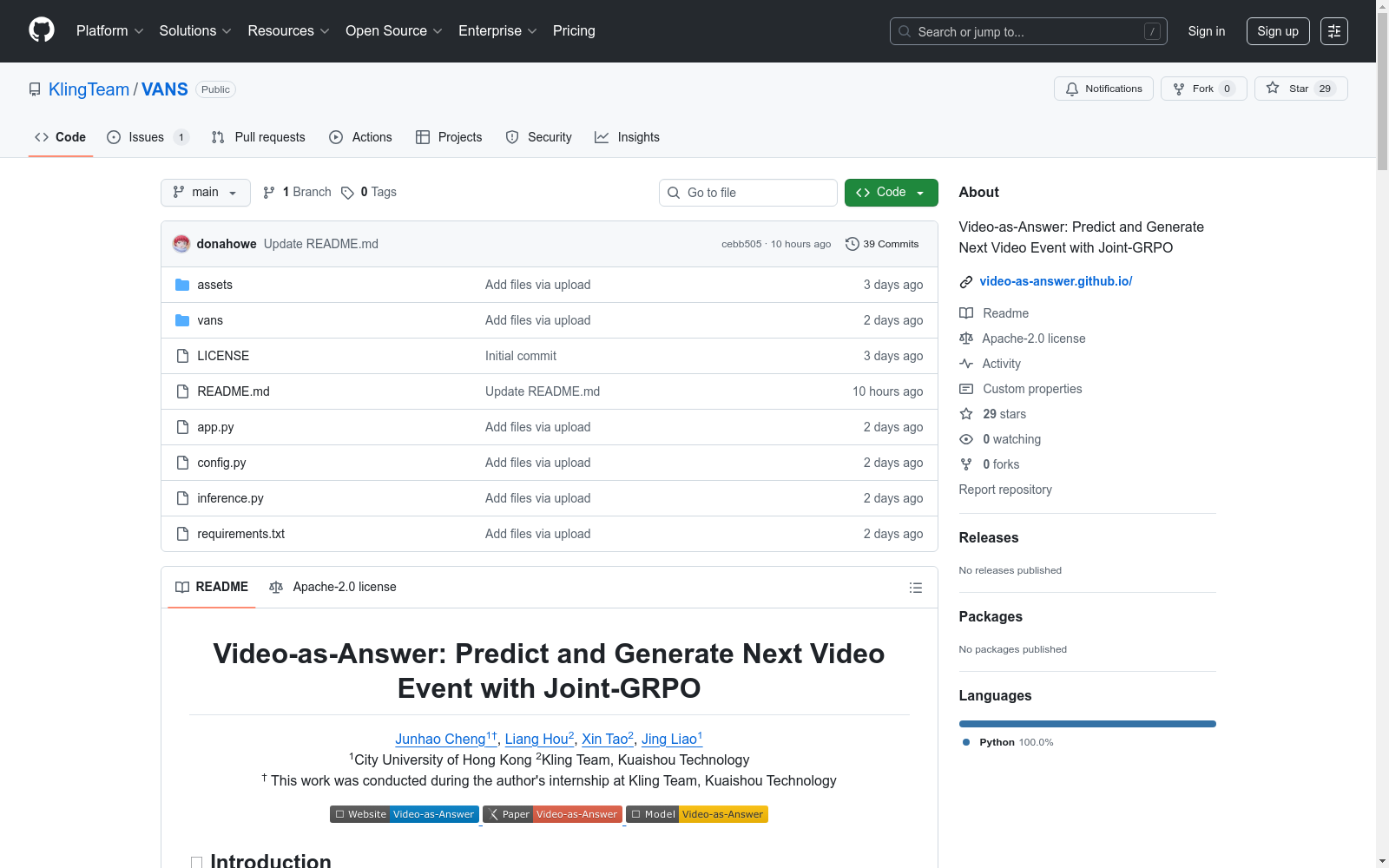Expand the Enterprise menu
Screen dimensions: 1389x868
pyautogui.click(x=497, y=31)
